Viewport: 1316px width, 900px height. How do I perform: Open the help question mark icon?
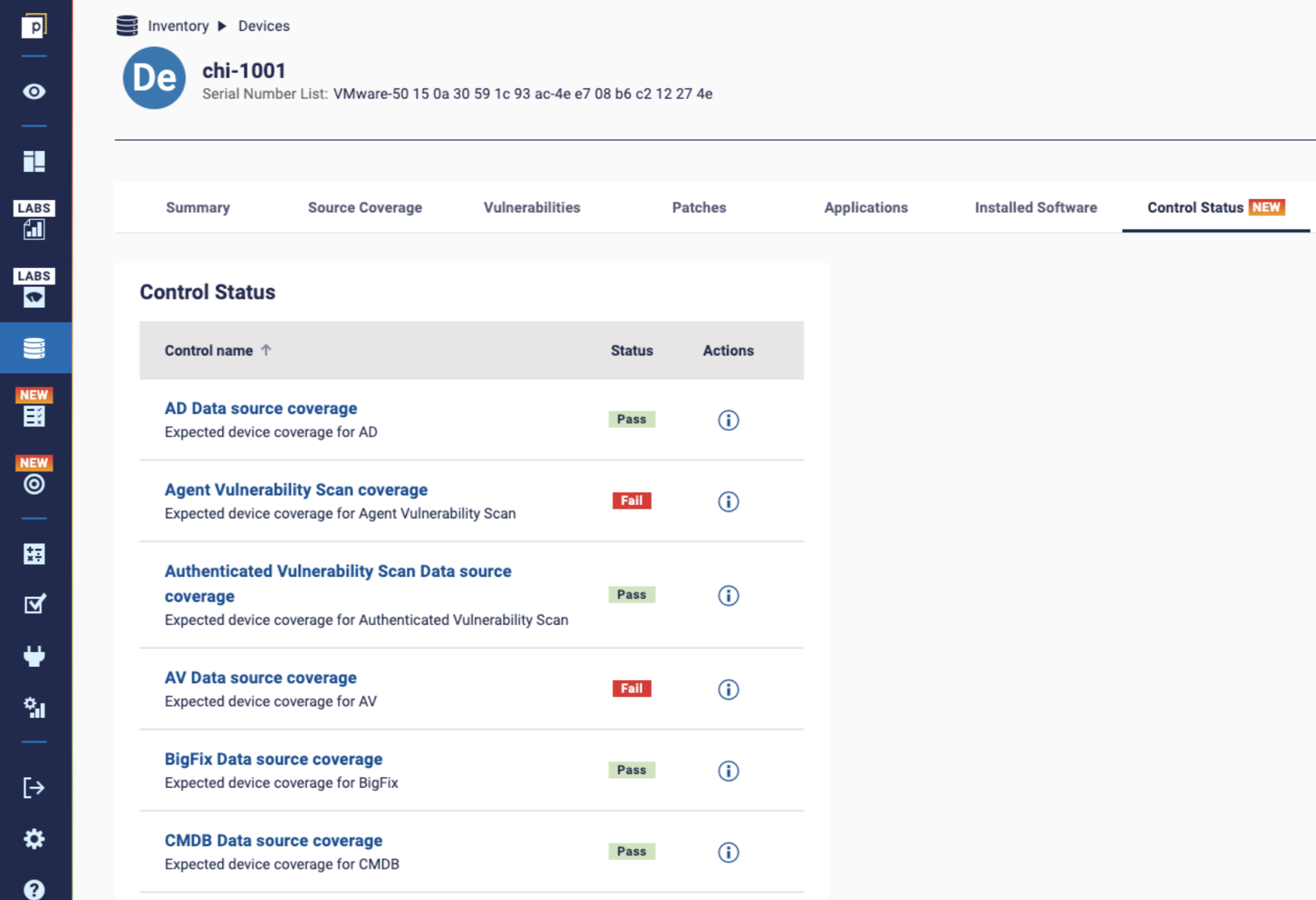[x=34, y=889]
